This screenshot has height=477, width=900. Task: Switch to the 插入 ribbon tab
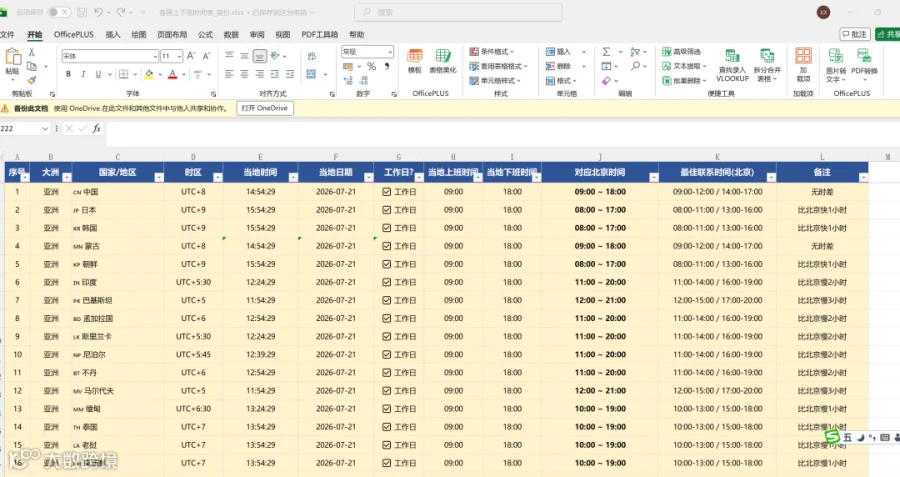[113, 34]
